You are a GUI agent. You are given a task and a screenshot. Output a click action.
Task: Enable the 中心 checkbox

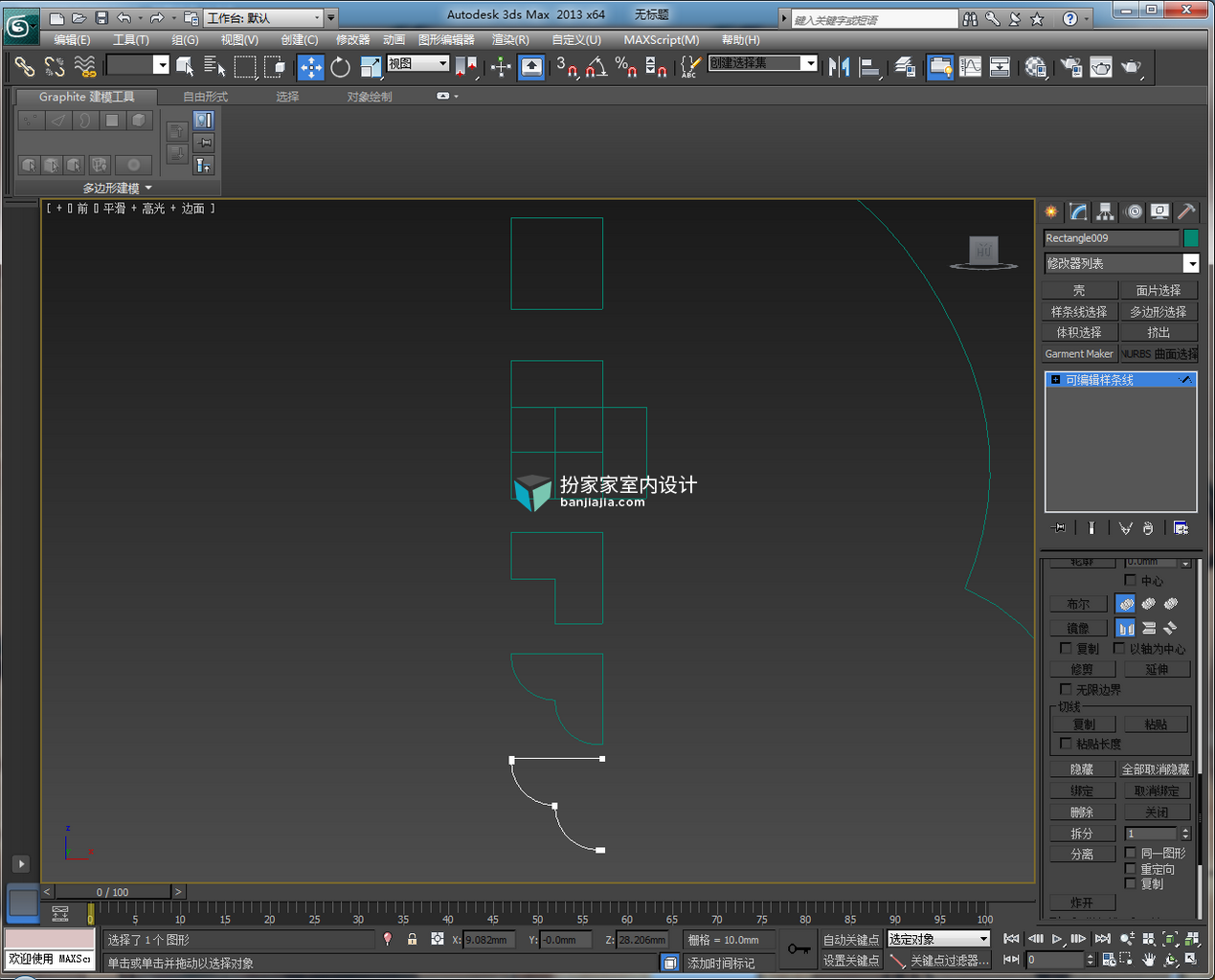pyautogui.click(x=1130, y=580)
